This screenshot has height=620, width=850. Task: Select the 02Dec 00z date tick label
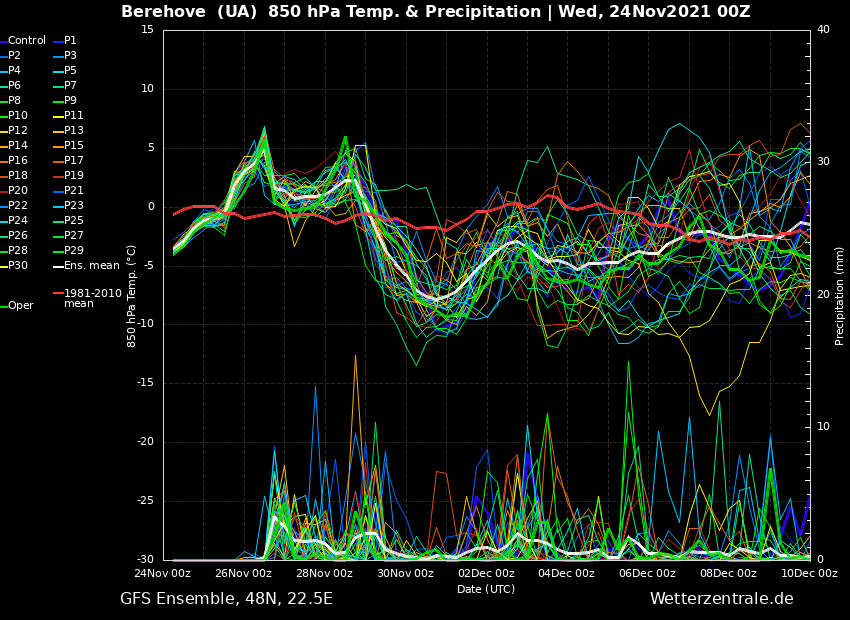click(486, 574)
